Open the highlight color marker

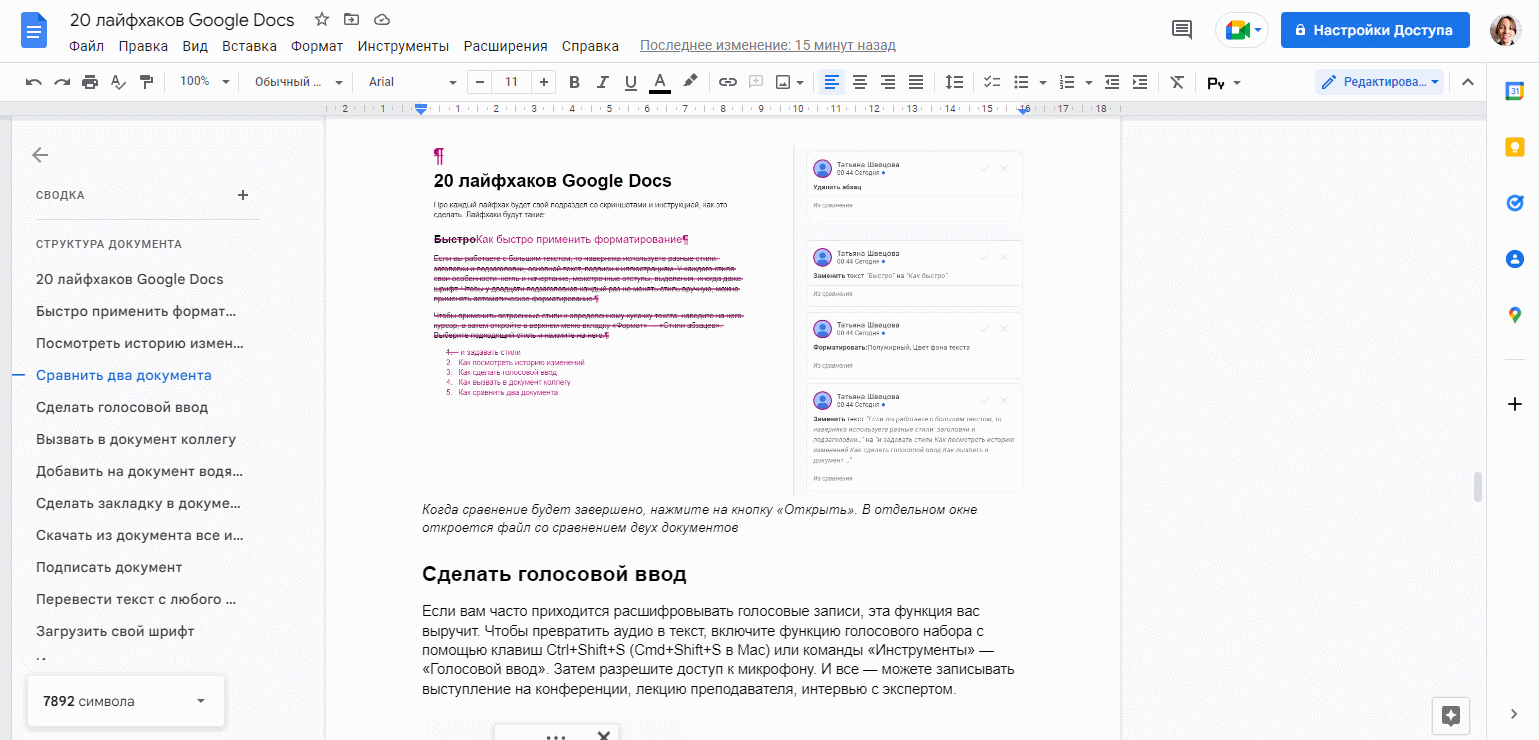coord(689,82)
